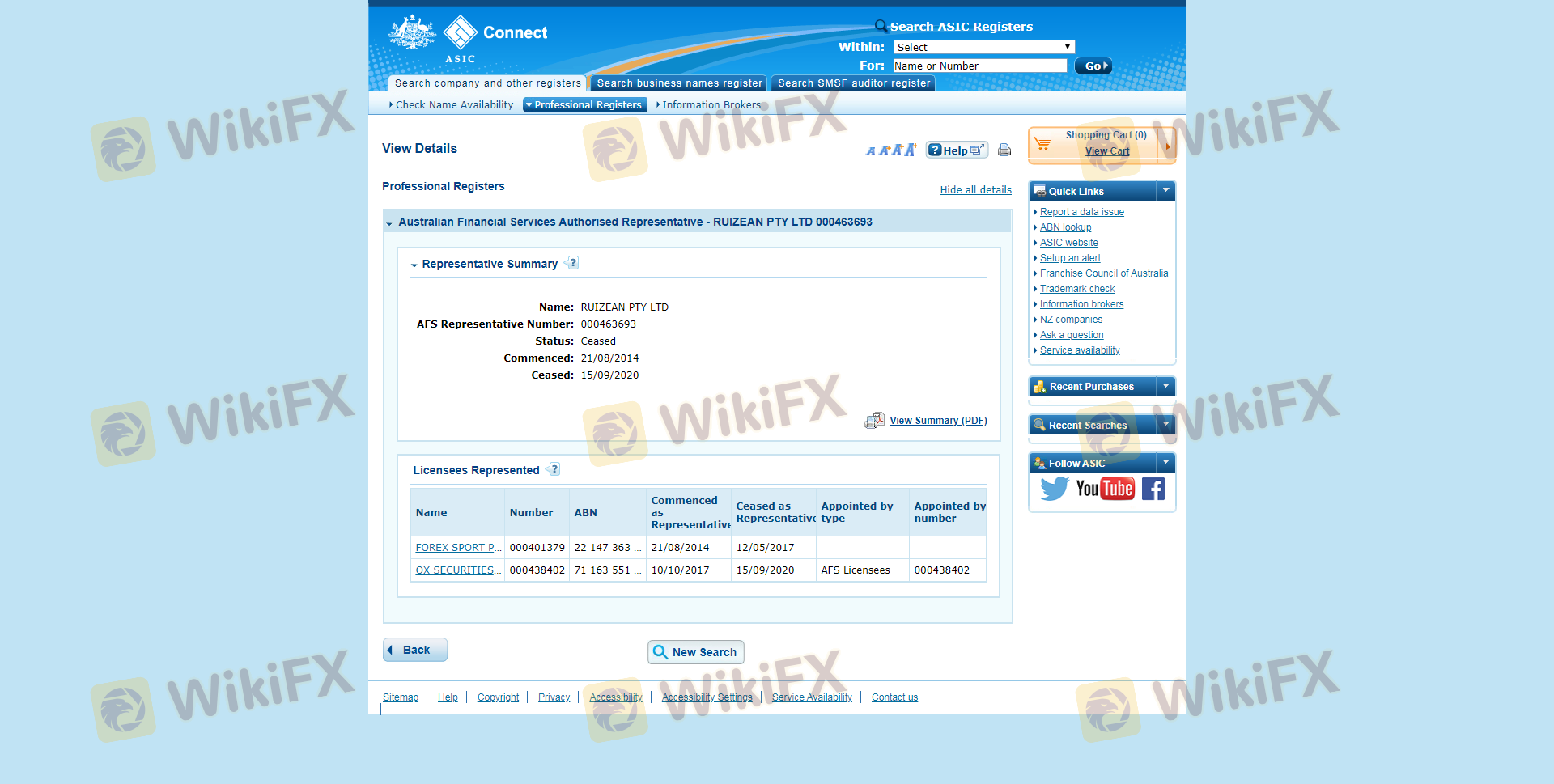The image size is (1554, 784).
Task: Collapse the Quick Links panel
Action: click(x=1165, y=191)
